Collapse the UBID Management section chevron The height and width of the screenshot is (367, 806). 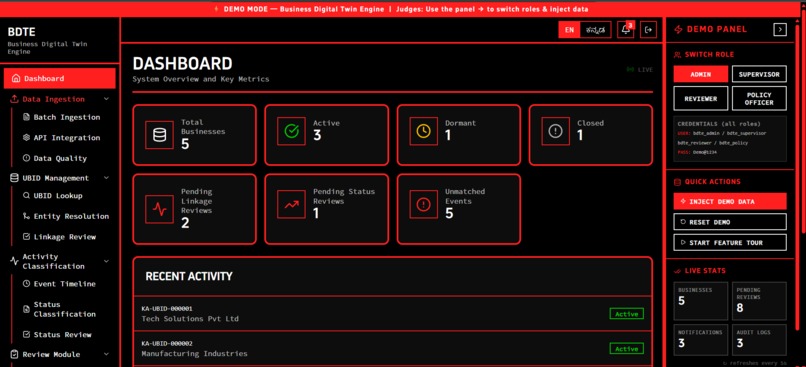tap(106, 178)
